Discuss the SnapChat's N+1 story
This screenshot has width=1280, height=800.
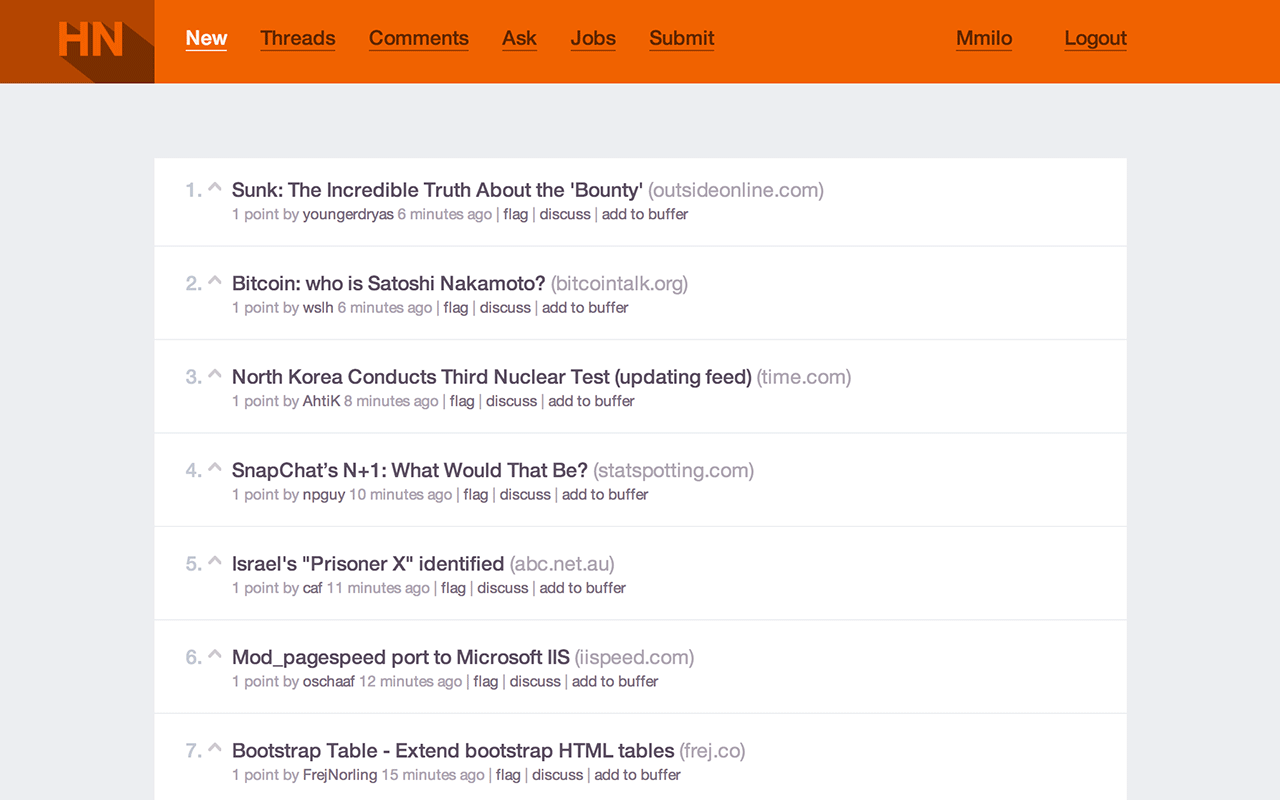[x=525, y=495]
